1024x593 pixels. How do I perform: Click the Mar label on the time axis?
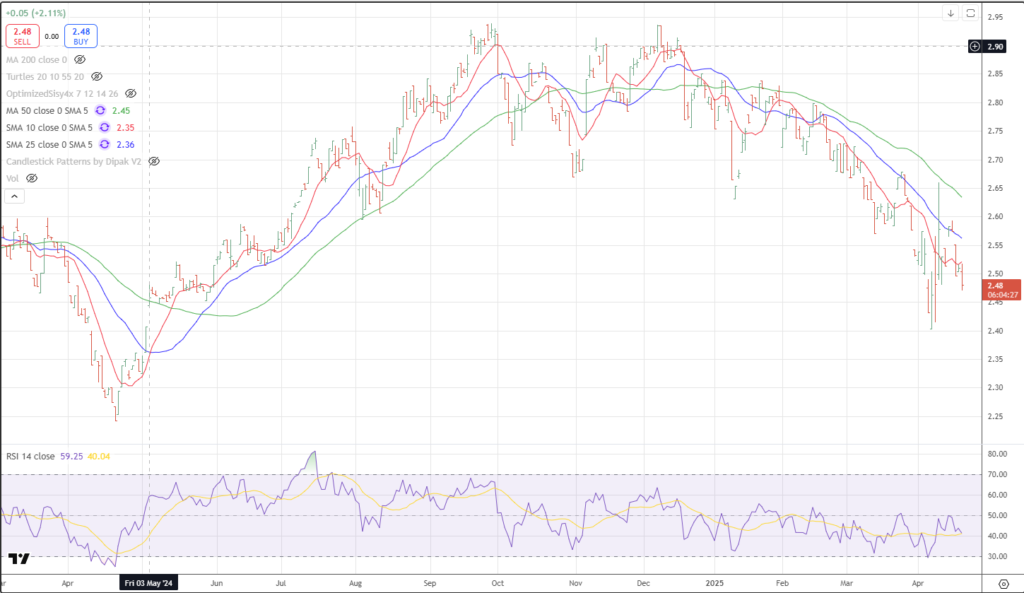pyautogui.click(x=846, y=583)
